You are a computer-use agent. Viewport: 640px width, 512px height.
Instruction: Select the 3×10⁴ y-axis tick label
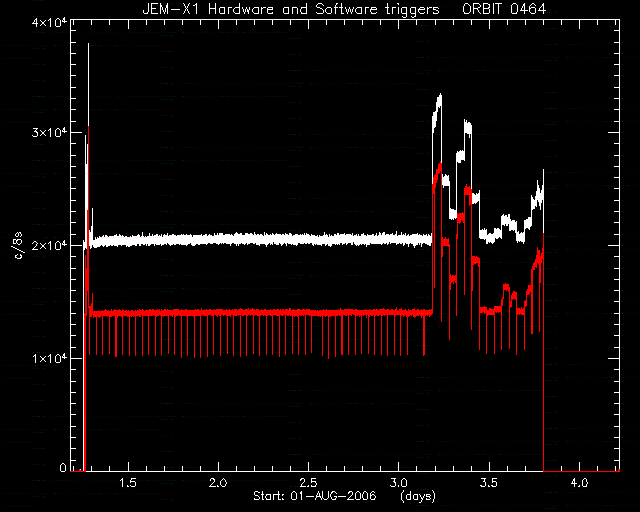[x=49, y=133]
